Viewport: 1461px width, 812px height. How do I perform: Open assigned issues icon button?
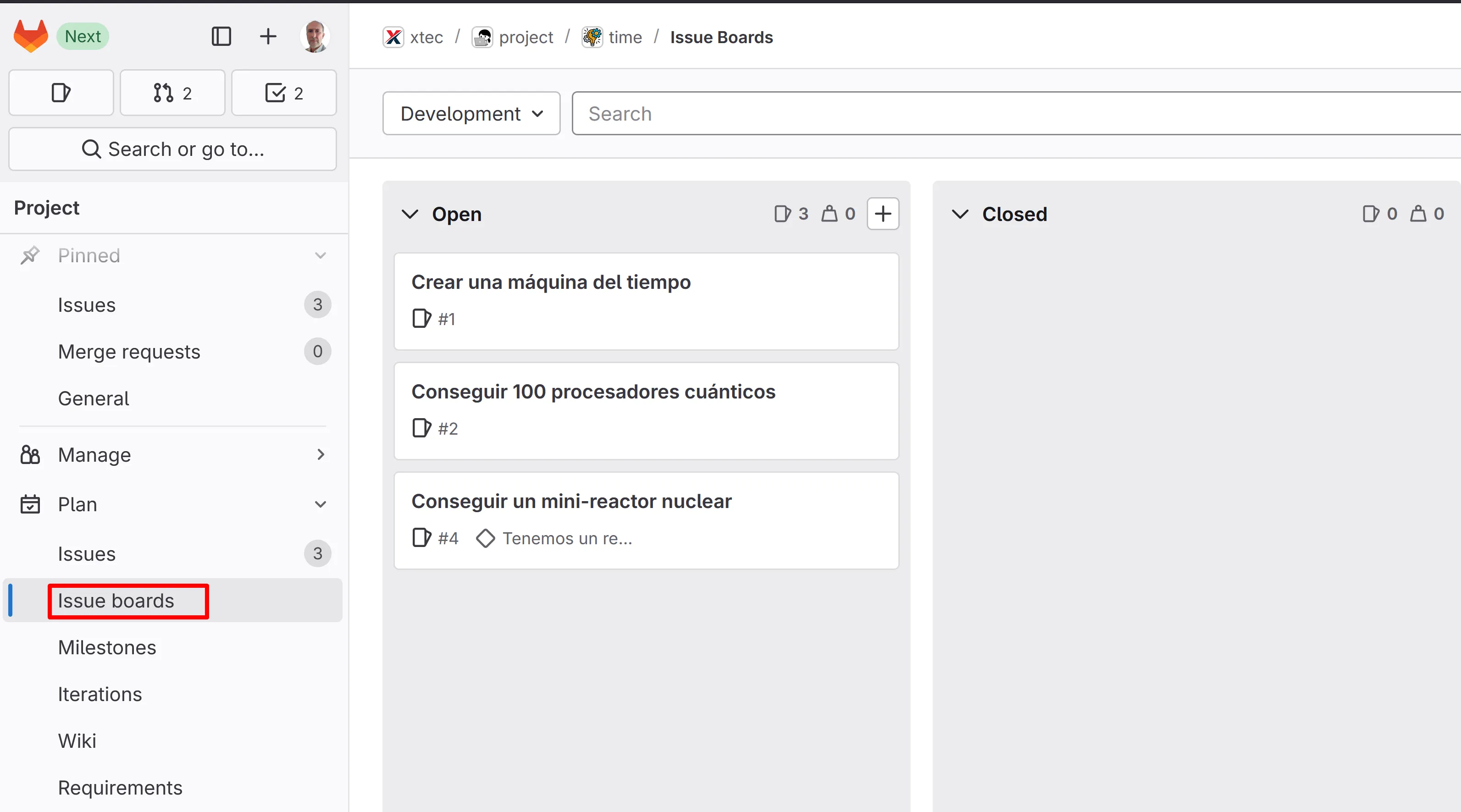(61, 93)
